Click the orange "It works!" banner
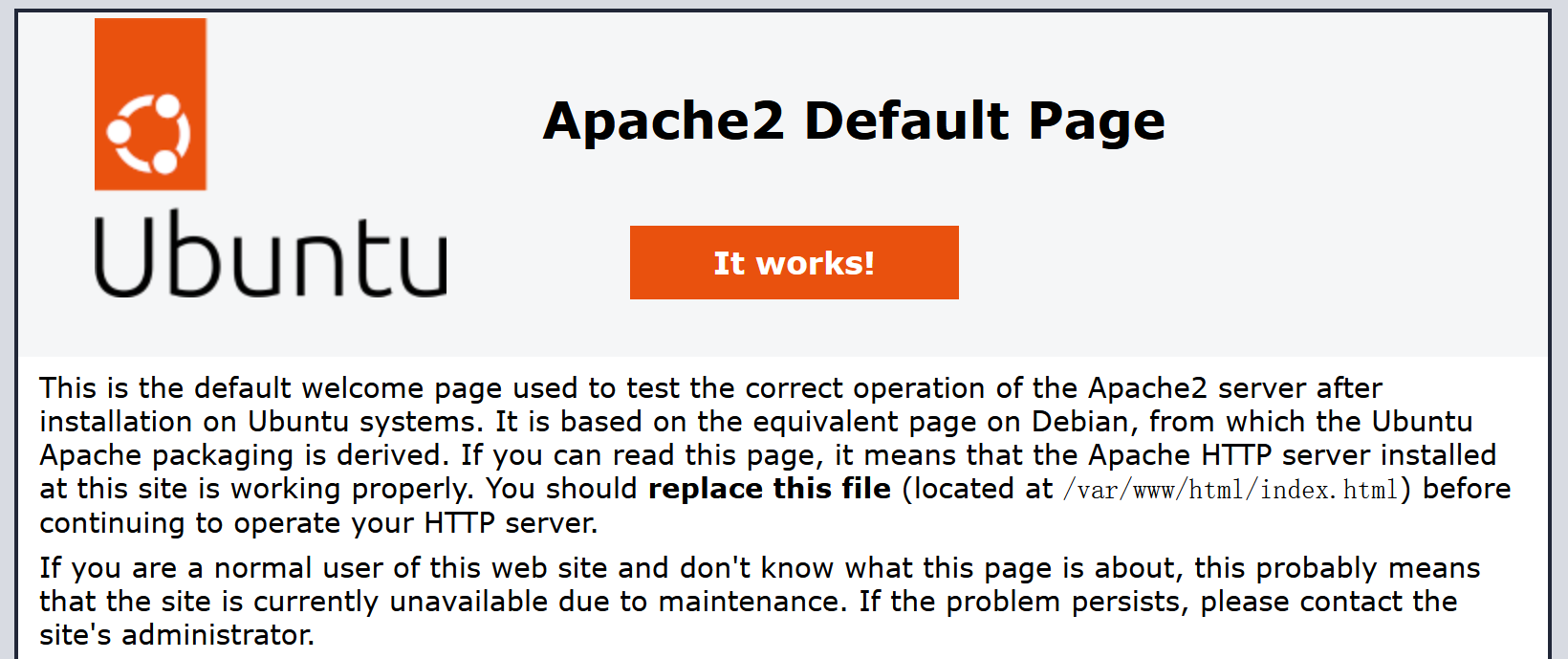 click(794, 262)
